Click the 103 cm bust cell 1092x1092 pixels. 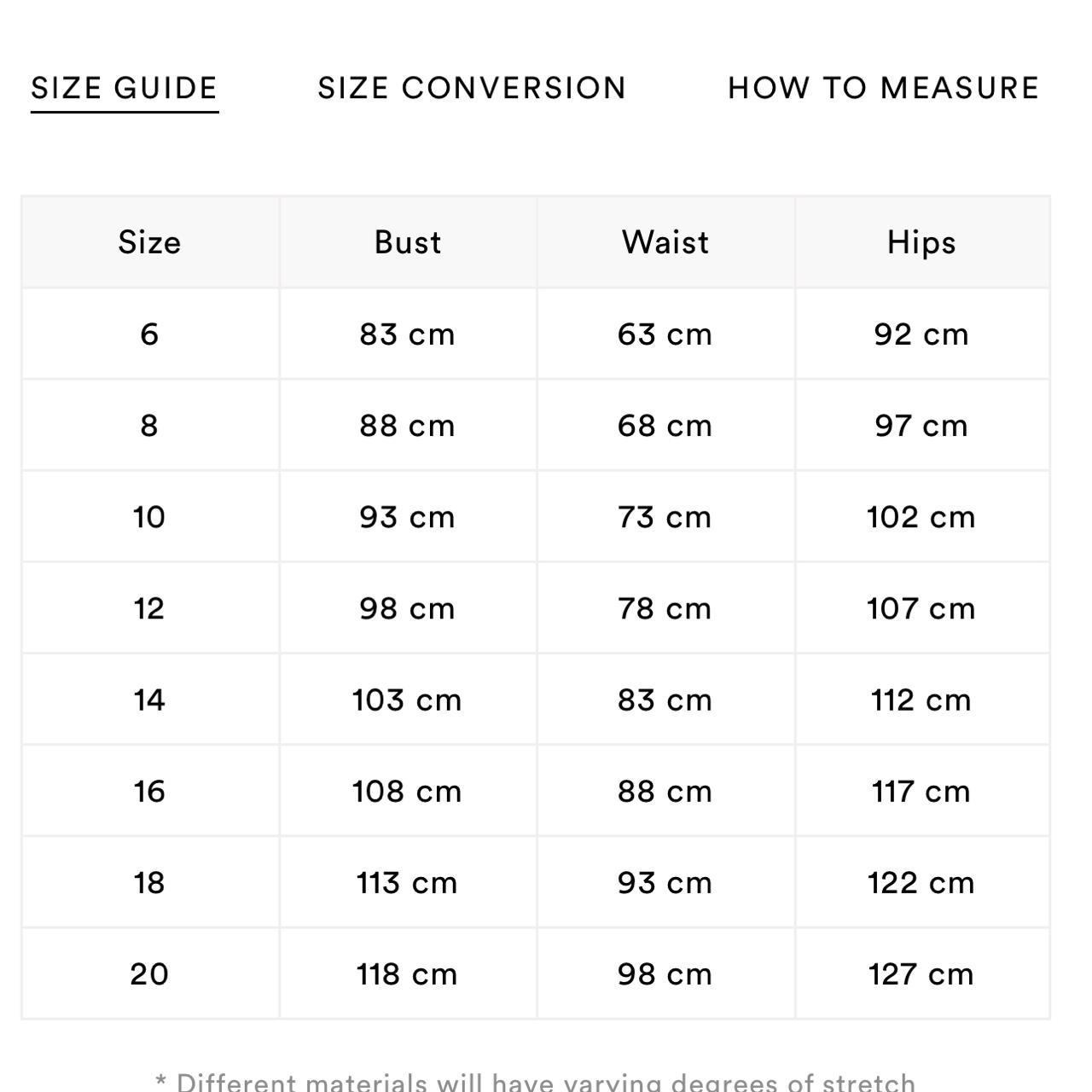(x=407, y=700)
